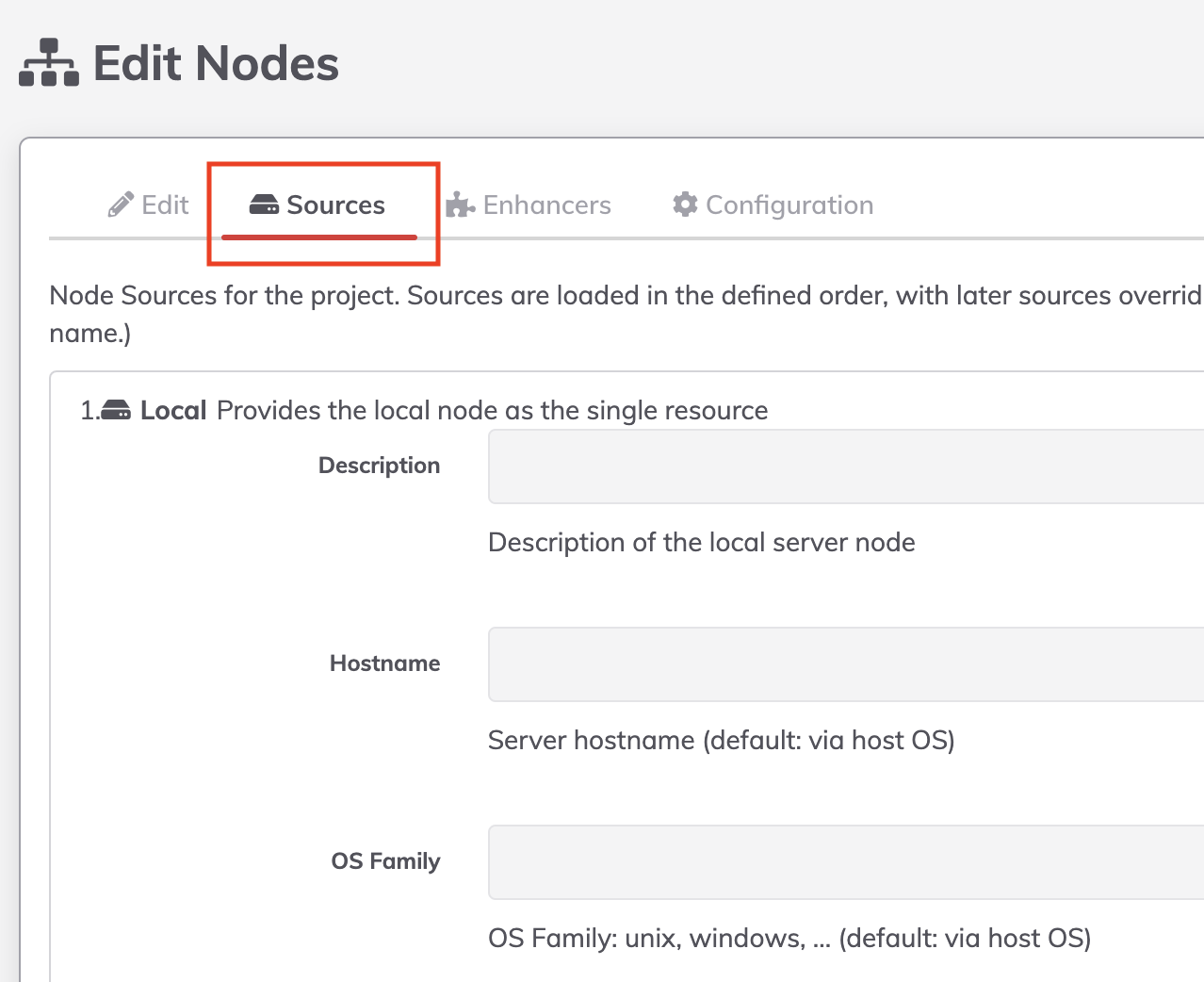Open the Enhancers tab

tap(529, 205)
